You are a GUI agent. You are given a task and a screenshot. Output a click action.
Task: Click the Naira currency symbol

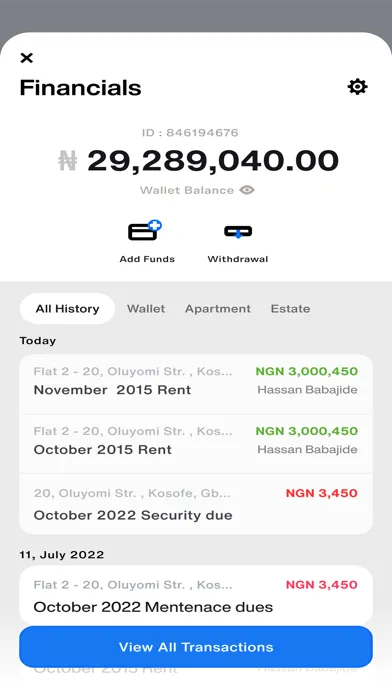click(68, 160)
